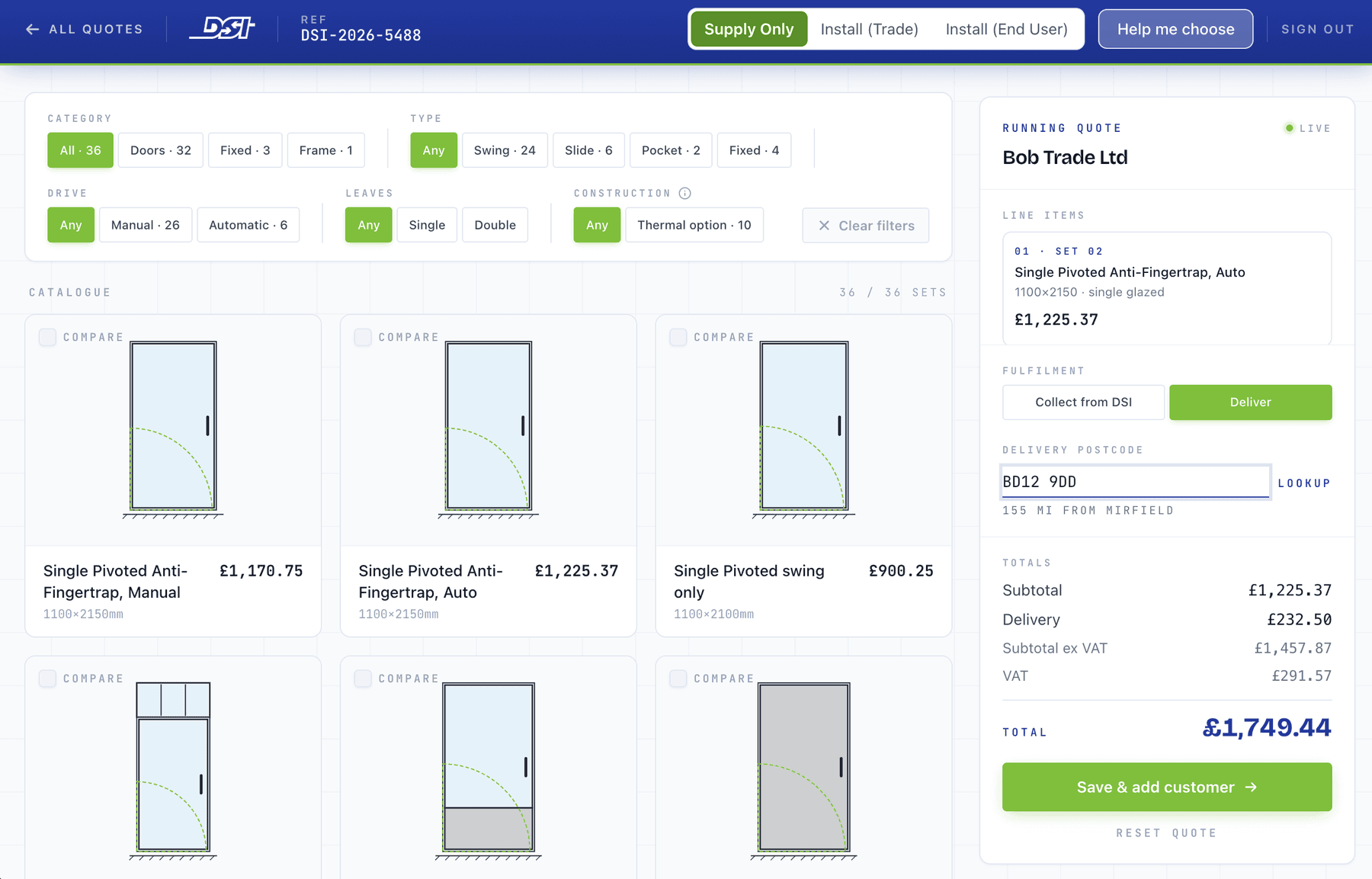The height and width of the screenshot is (879, 1372).
Task: Click the 1100×2100mm dimension text
Action: [x=713, y=614]
